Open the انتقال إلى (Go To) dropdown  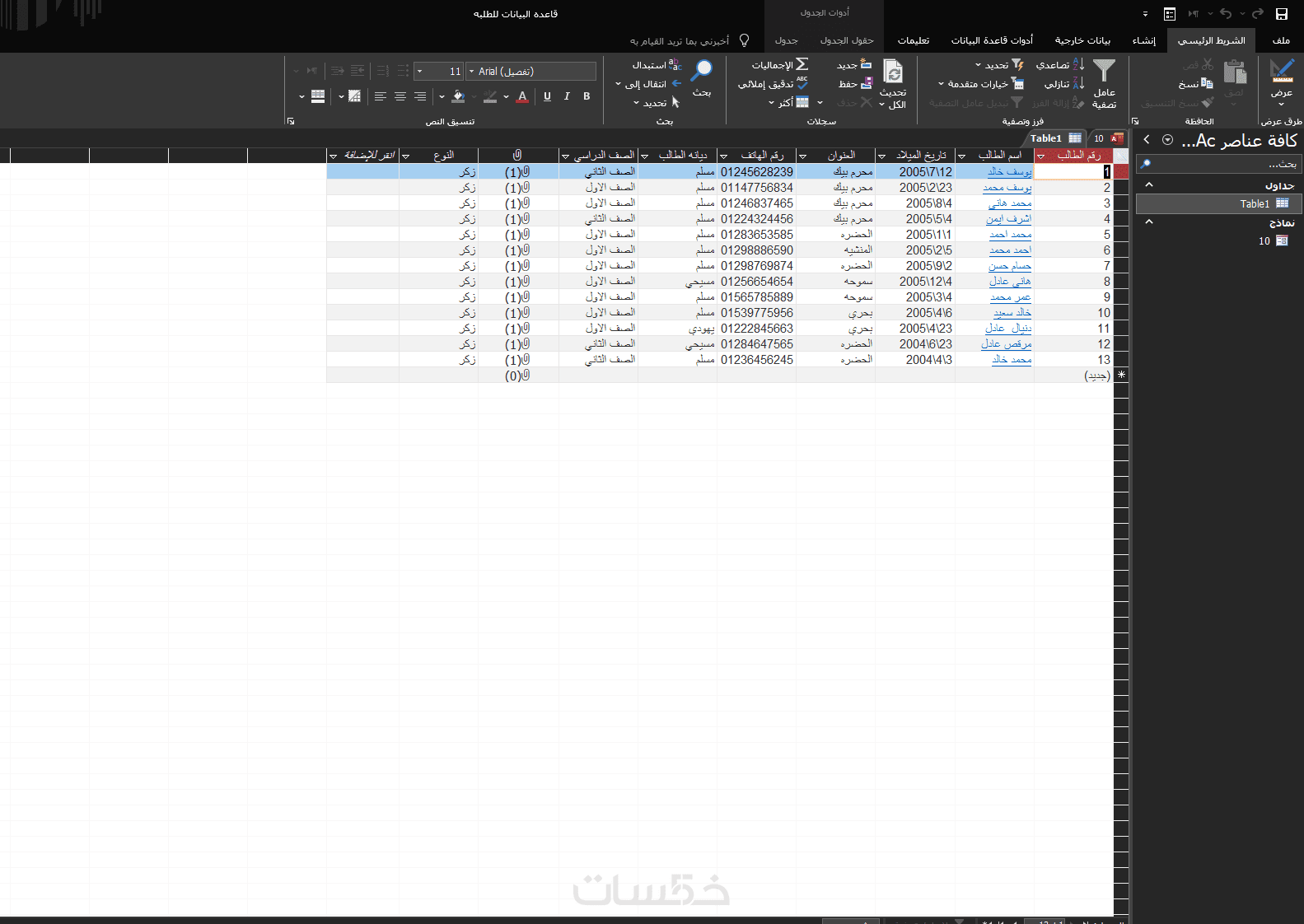point(648,84)
